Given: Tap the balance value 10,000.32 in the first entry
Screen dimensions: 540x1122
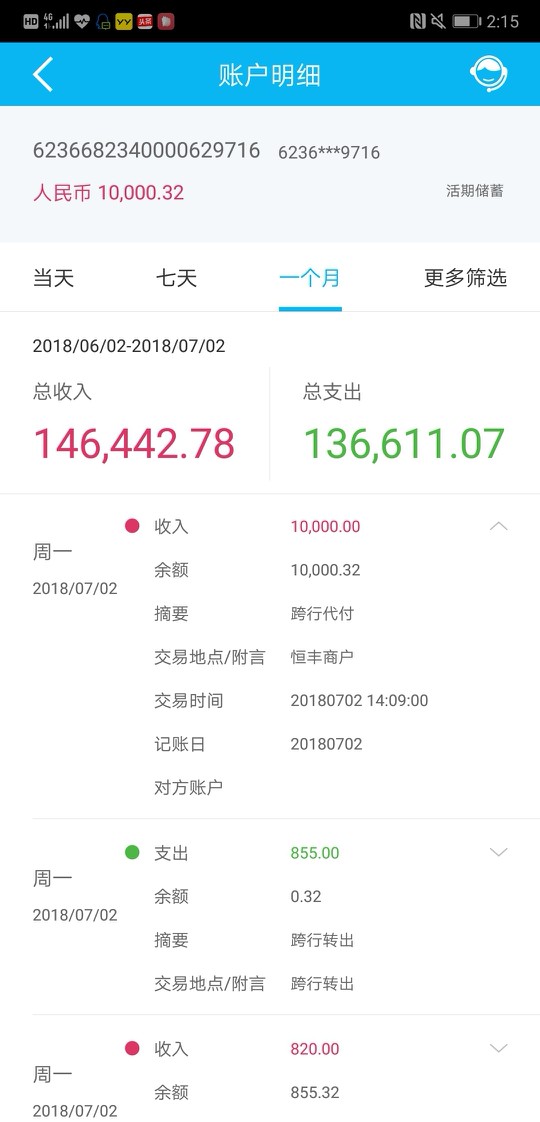Looking at the screenshot, I should [325, 570].
